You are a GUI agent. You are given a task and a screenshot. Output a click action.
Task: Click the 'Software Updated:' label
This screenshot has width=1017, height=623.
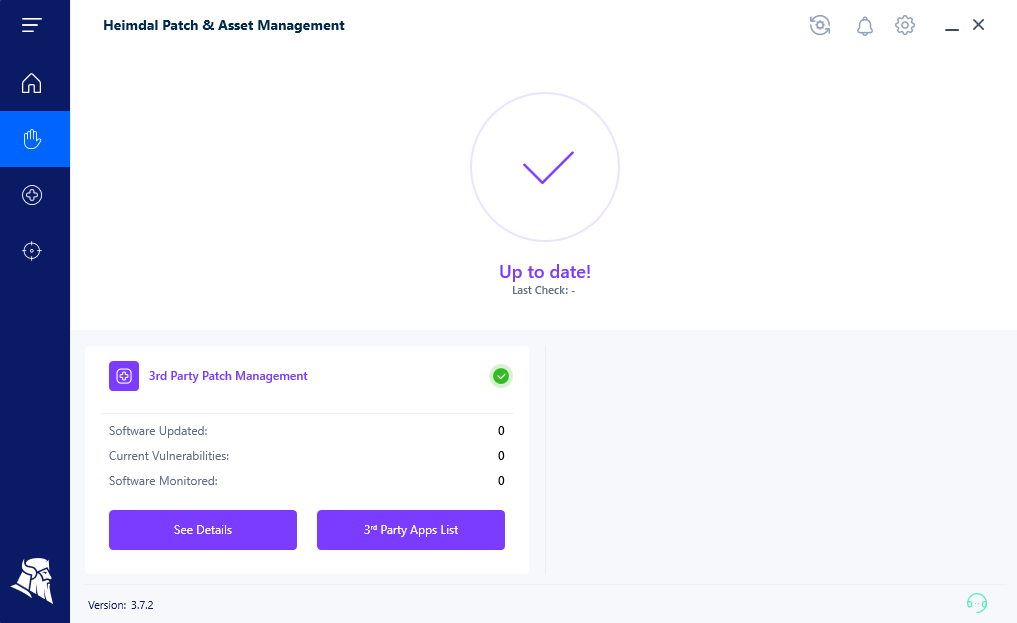point(158,431)
